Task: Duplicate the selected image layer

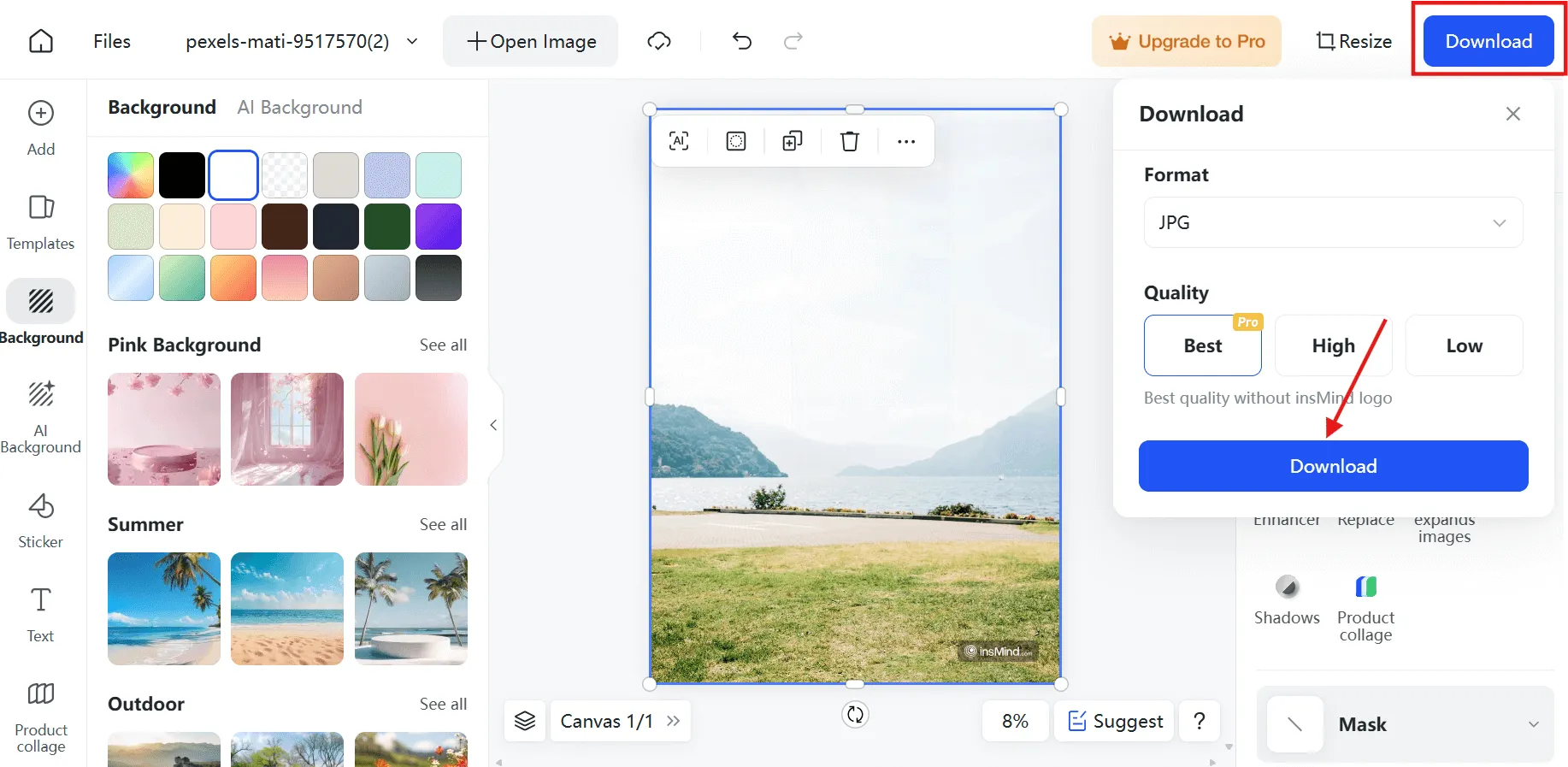Action: coord(793,141)
